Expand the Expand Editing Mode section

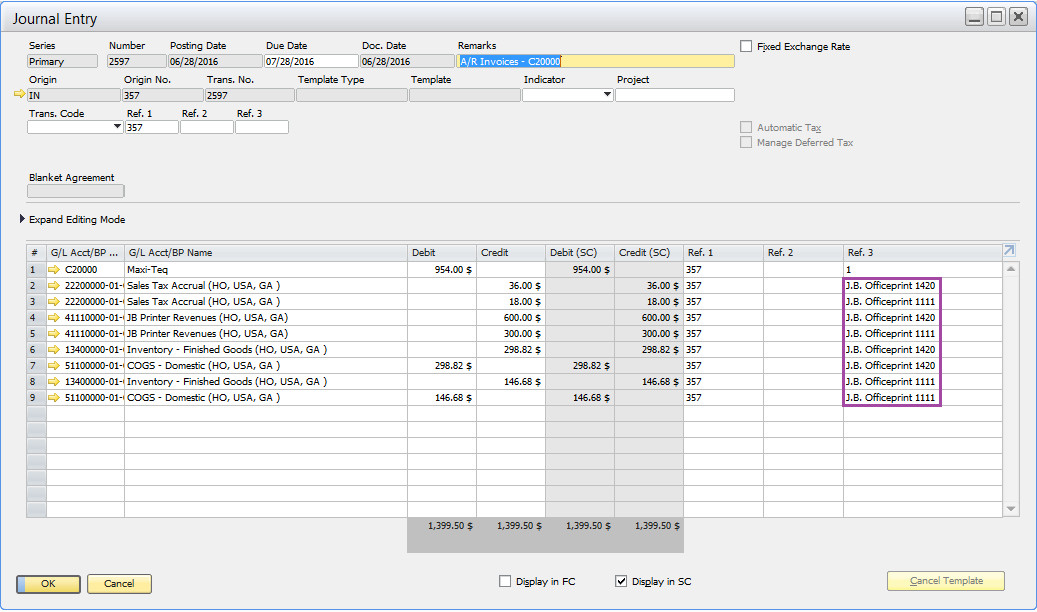[23, 220]
